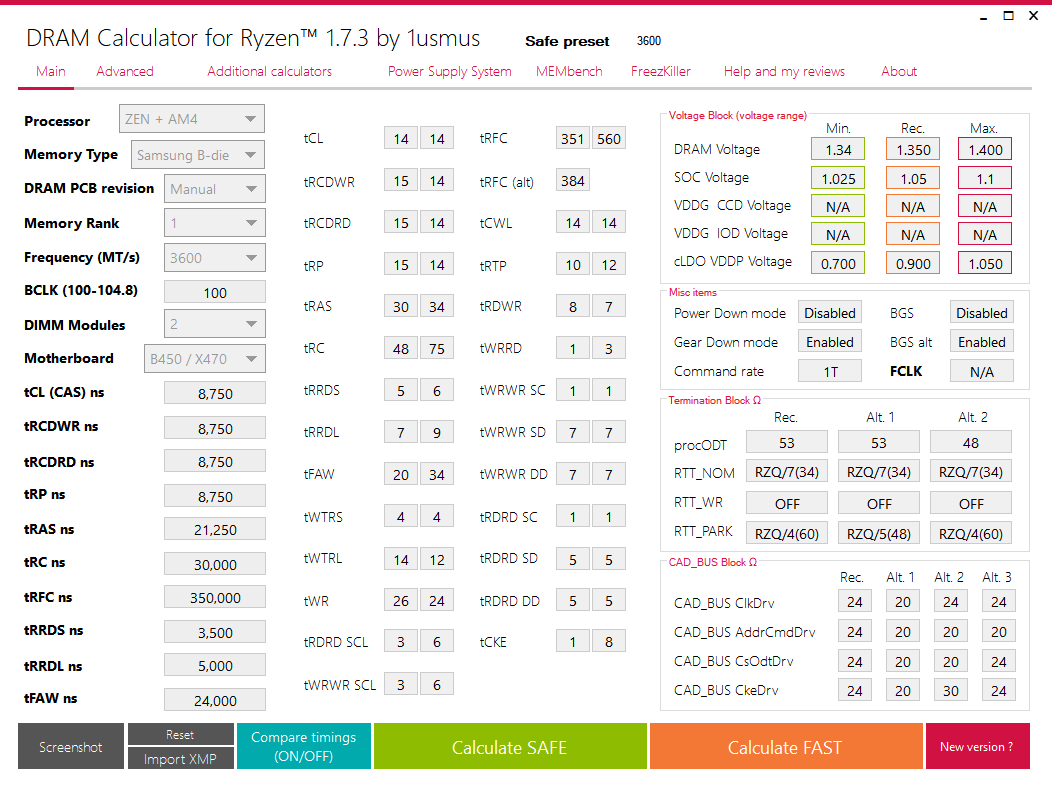1052x791 pixels.
Task: Click the tRC ns field showing 30,000
Action: [215, 564]
